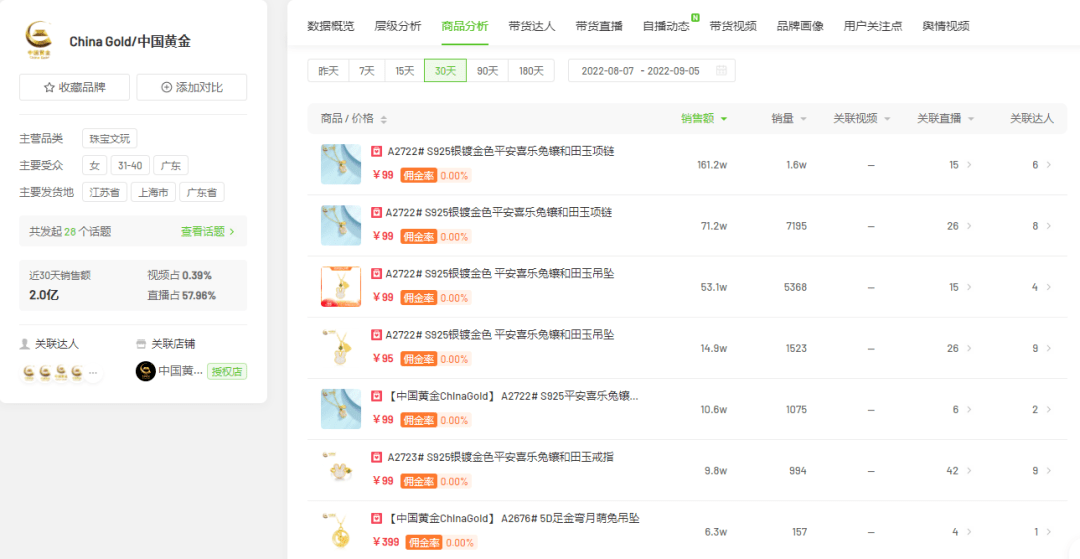Click the 7195 sales volume cell
This screenshot has width=1080, height=559.
(795, 226)
